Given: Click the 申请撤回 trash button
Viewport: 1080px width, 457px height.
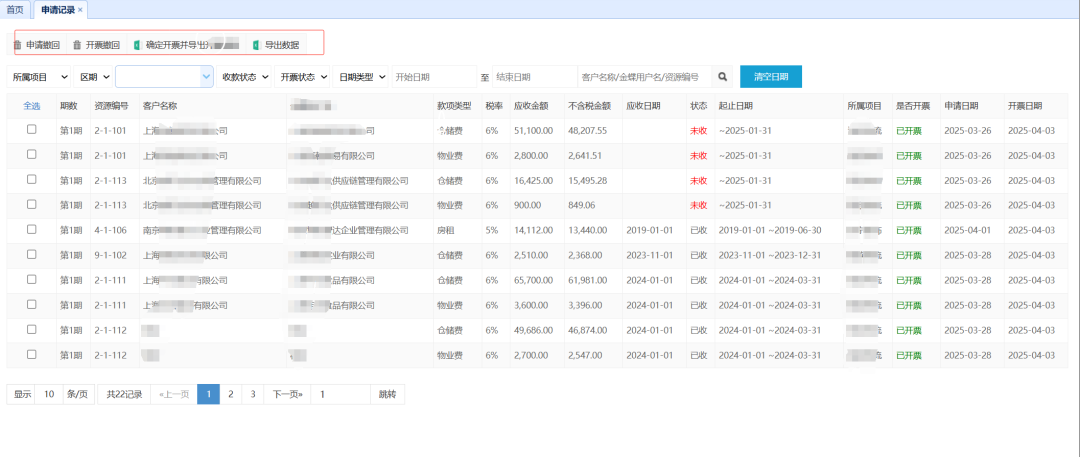Looking at the screenshot, I should pos(37,45).
